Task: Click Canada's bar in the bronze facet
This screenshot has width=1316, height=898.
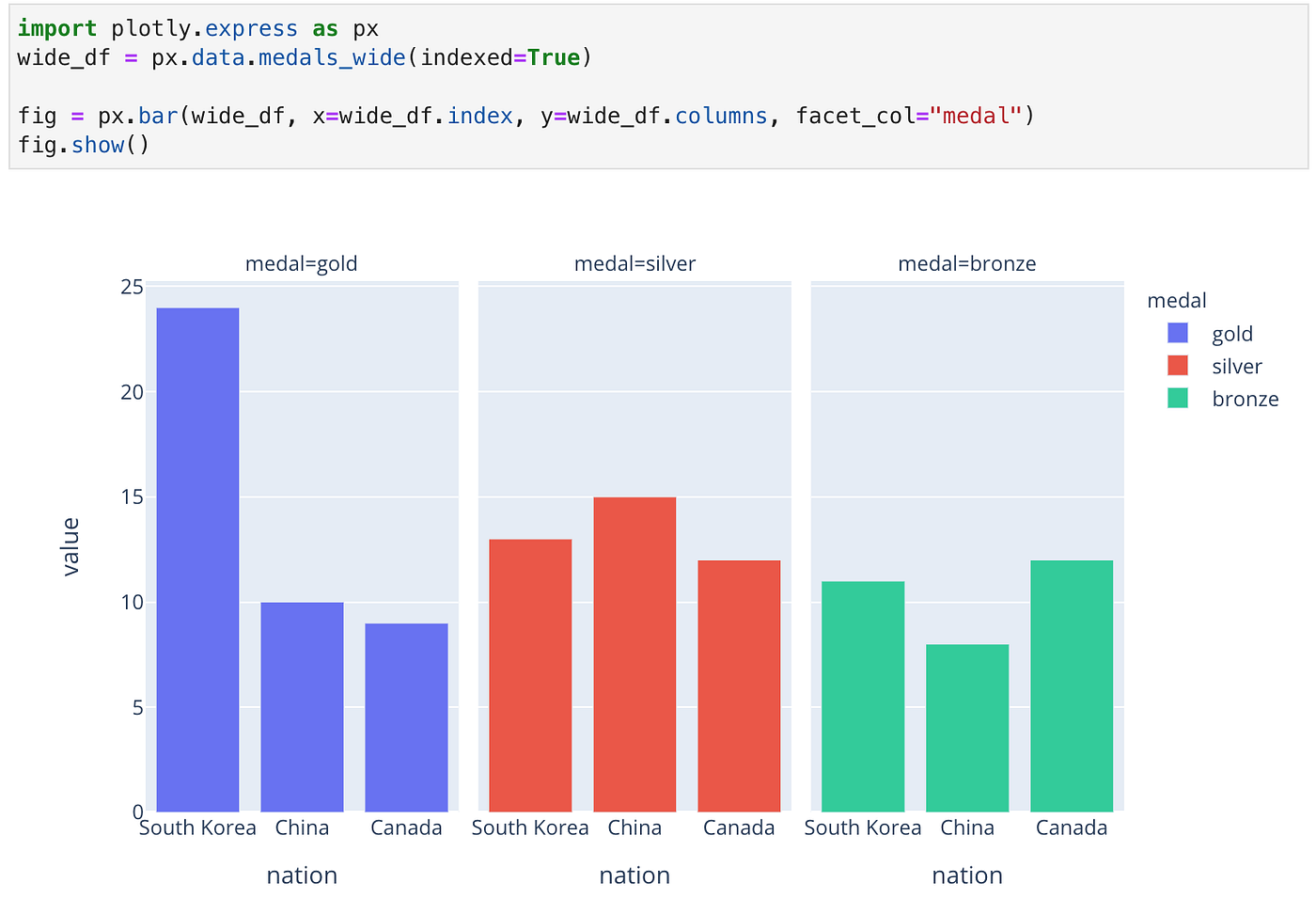Action: tap(1072, 682)
